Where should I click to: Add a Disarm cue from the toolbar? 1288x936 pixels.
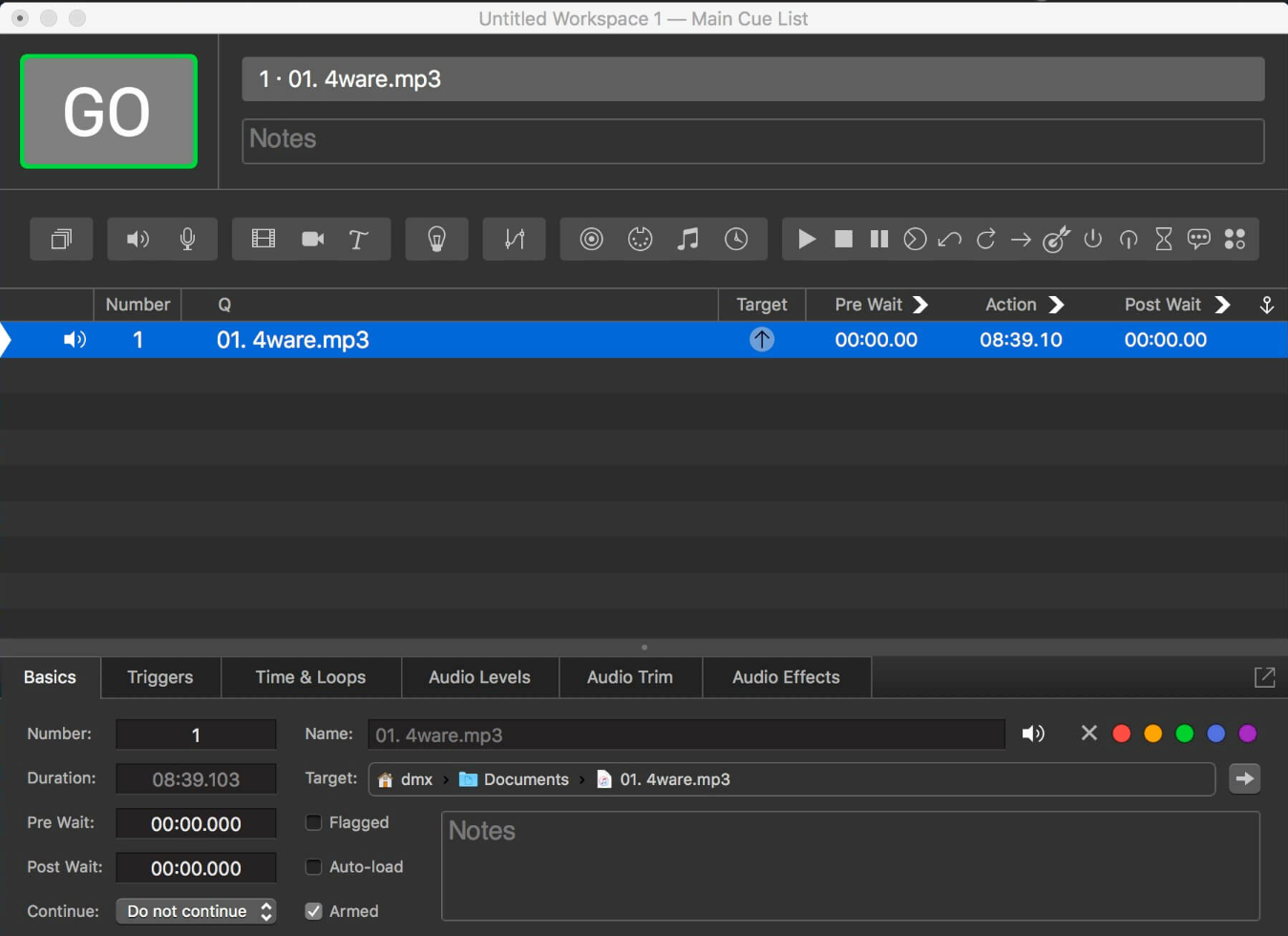pos(1128,239)
